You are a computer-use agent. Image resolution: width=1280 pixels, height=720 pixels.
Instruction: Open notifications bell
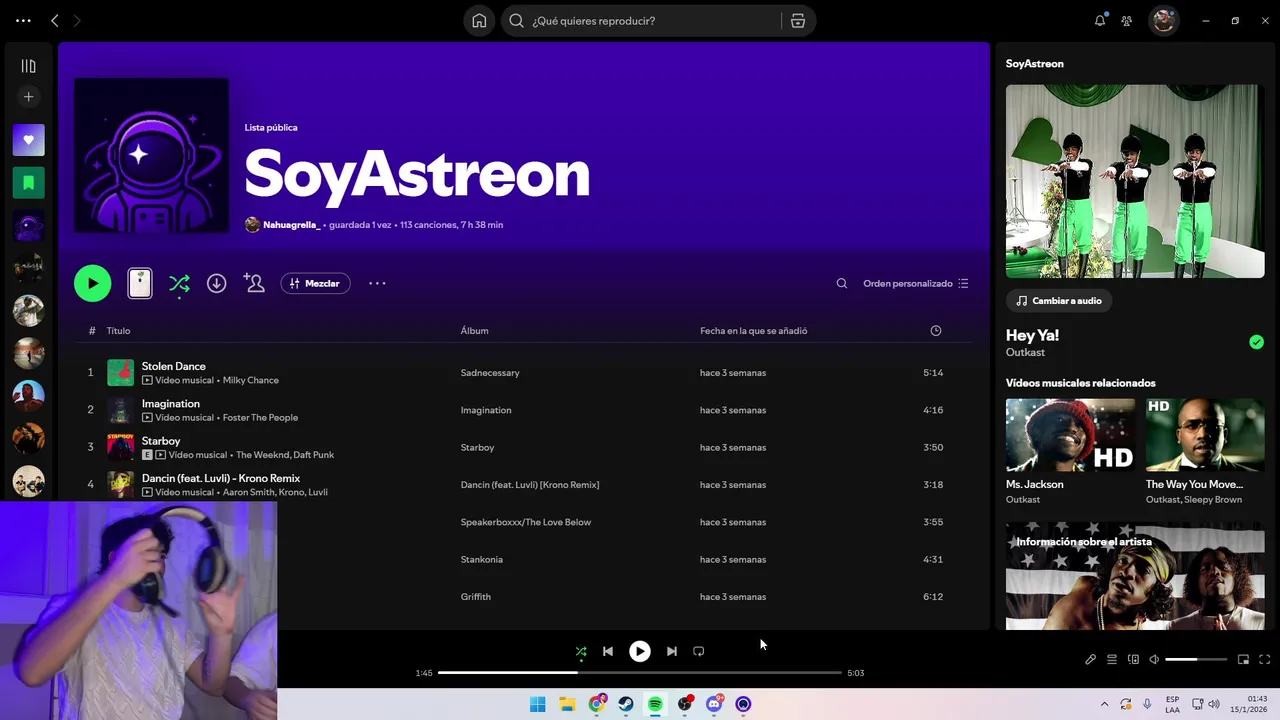[x=1100, y=21]
